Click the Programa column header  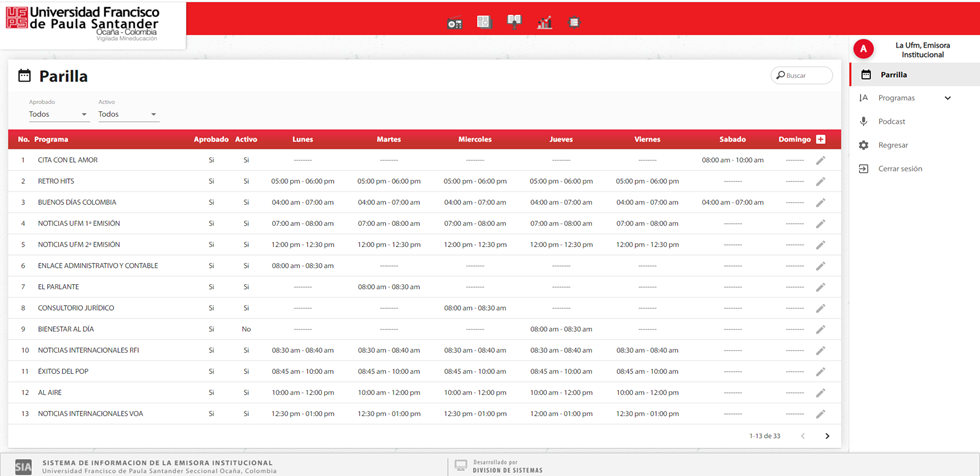[51, 139]
